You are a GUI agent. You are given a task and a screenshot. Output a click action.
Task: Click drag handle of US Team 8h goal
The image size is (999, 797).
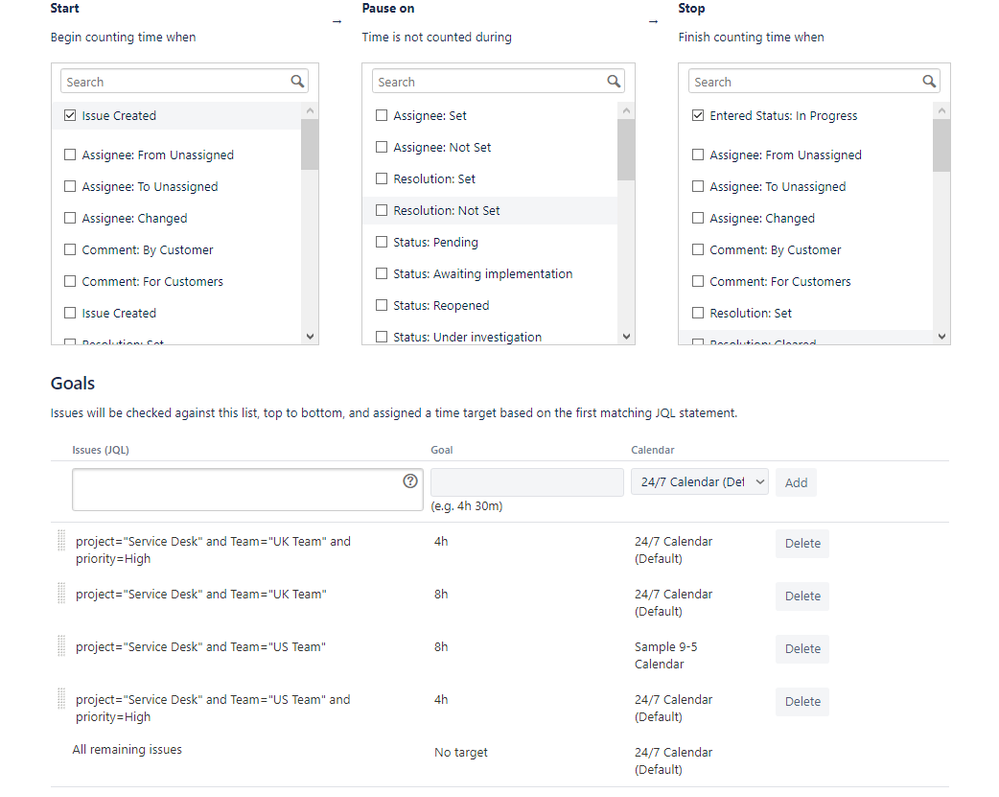[x=61, y=647]
